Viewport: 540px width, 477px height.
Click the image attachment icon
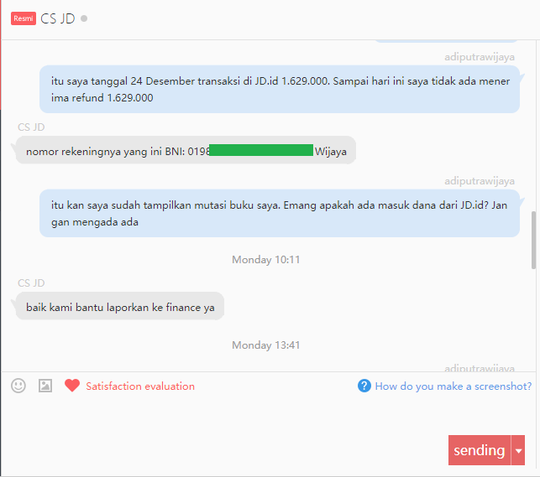pos(45,386)
